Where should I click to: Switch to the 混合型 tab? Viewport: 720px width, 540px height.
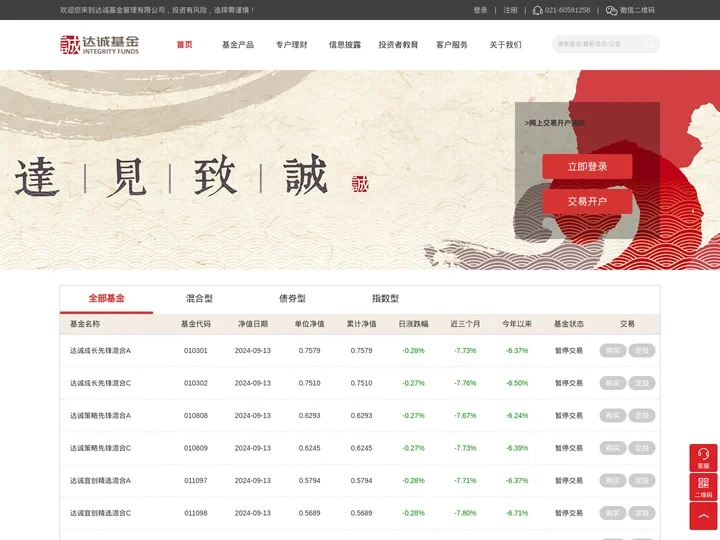[x=199, y=298]
